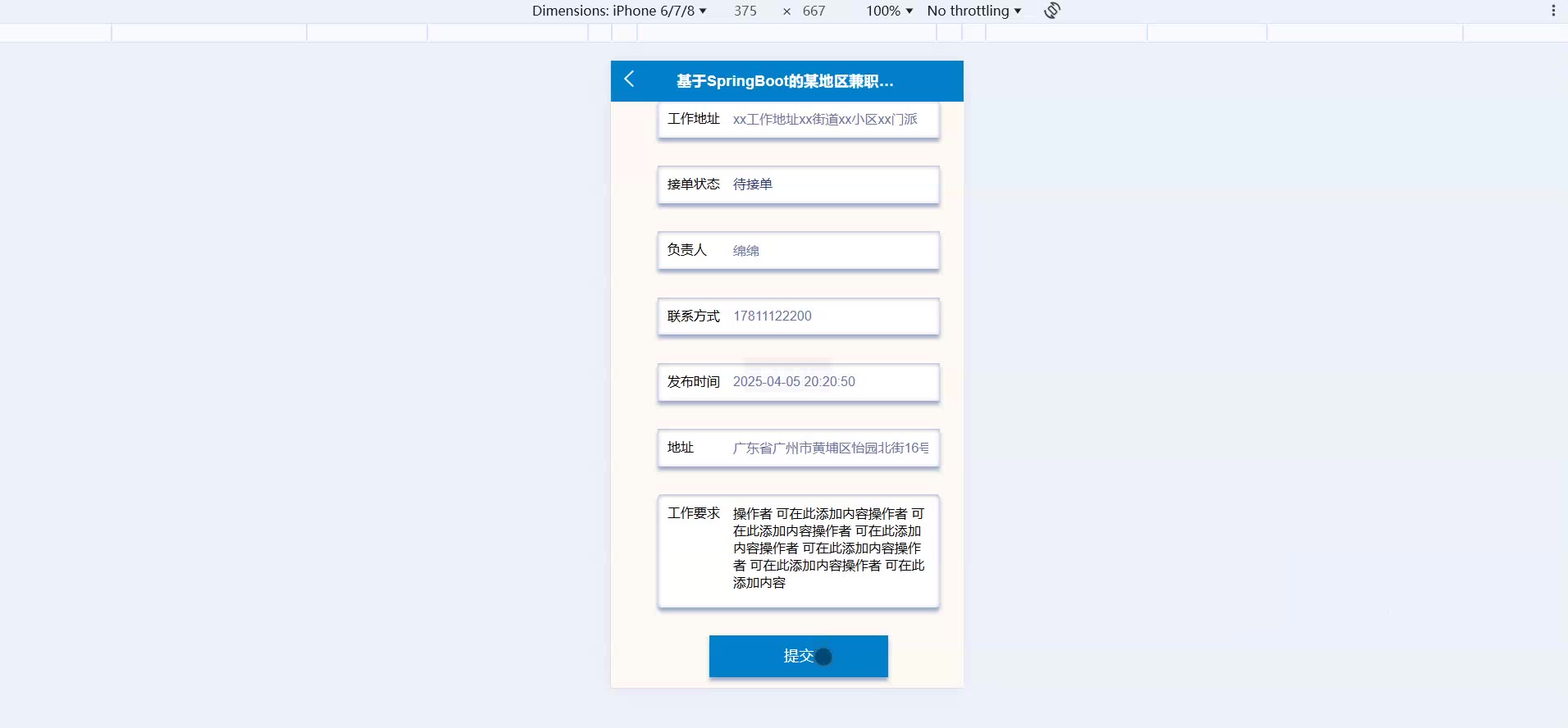1568x728 pixels.
Task: Open the 100% zoom dropdown
Action: click(x=889, y=11)
